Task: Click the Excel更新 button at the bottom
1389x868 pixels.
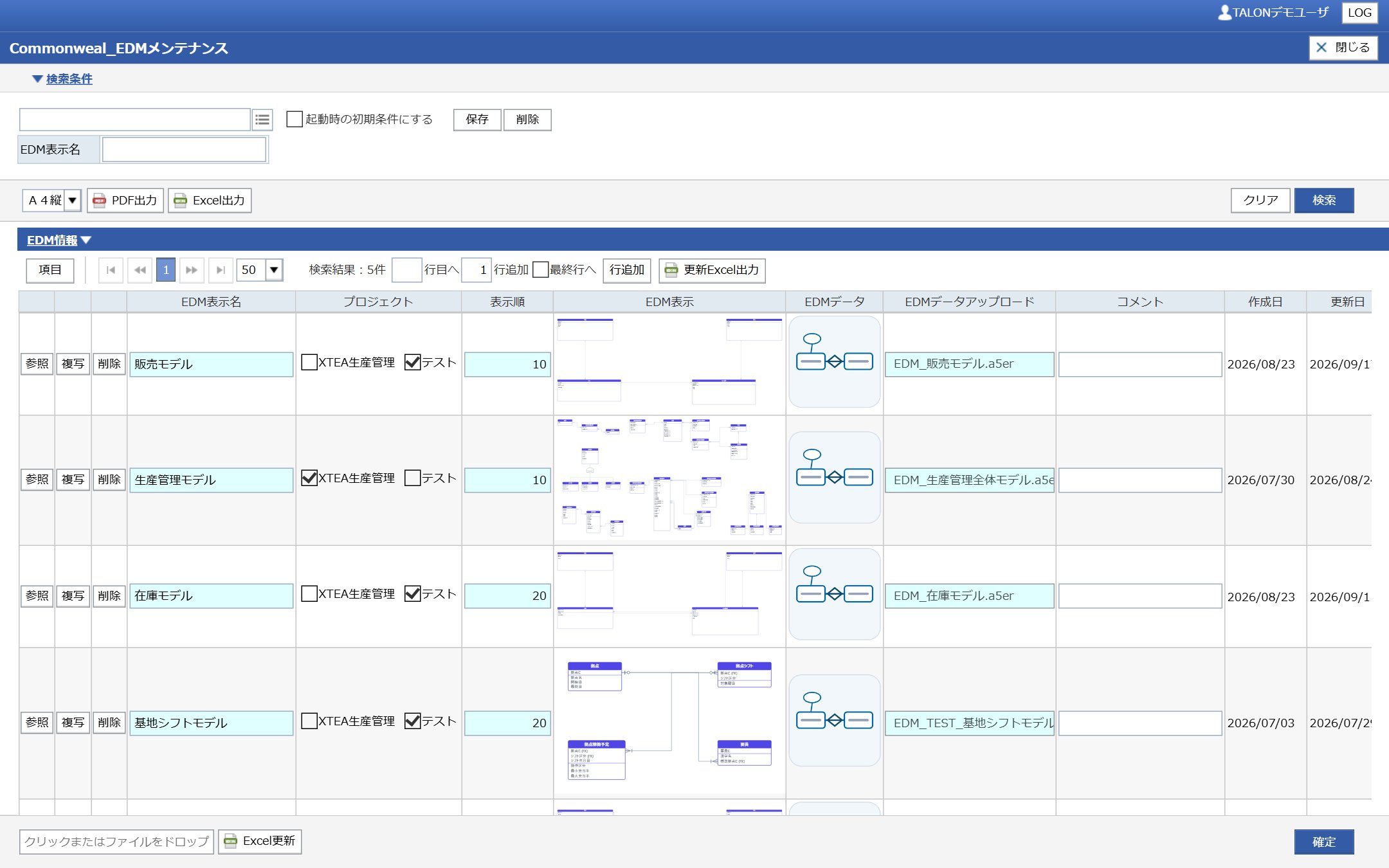Action: [260, 841]
